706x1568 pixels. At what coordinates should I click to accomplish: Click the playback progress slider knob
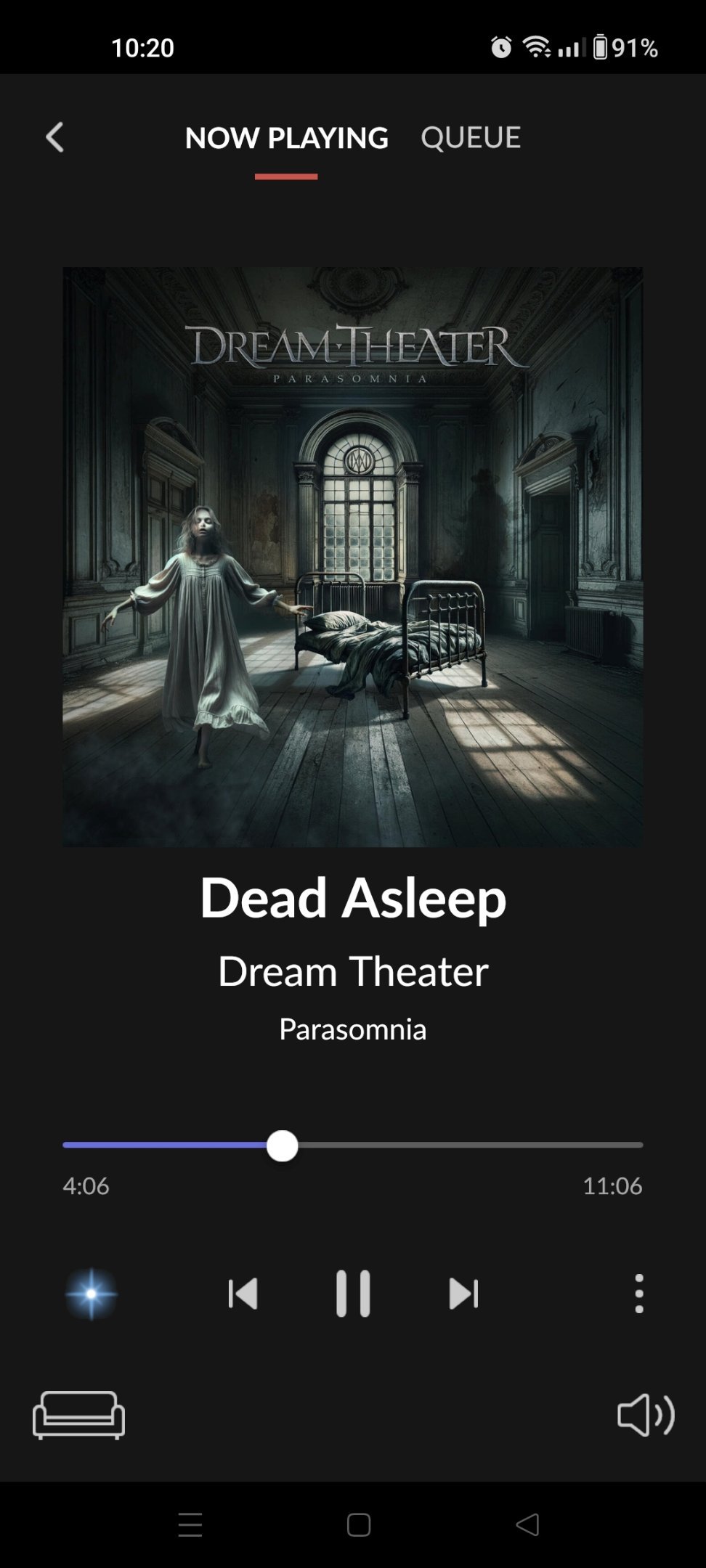coord(283,1146)
